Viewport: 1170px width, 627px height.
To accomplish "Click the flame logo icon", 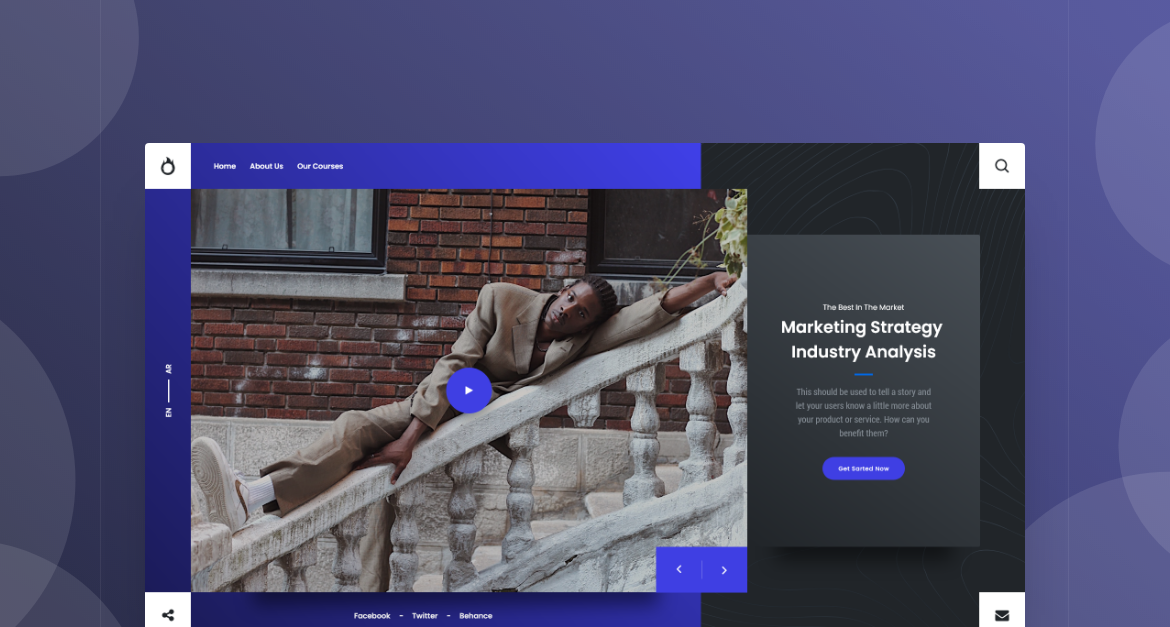I will pyautogui.click(x=168, y=166).
